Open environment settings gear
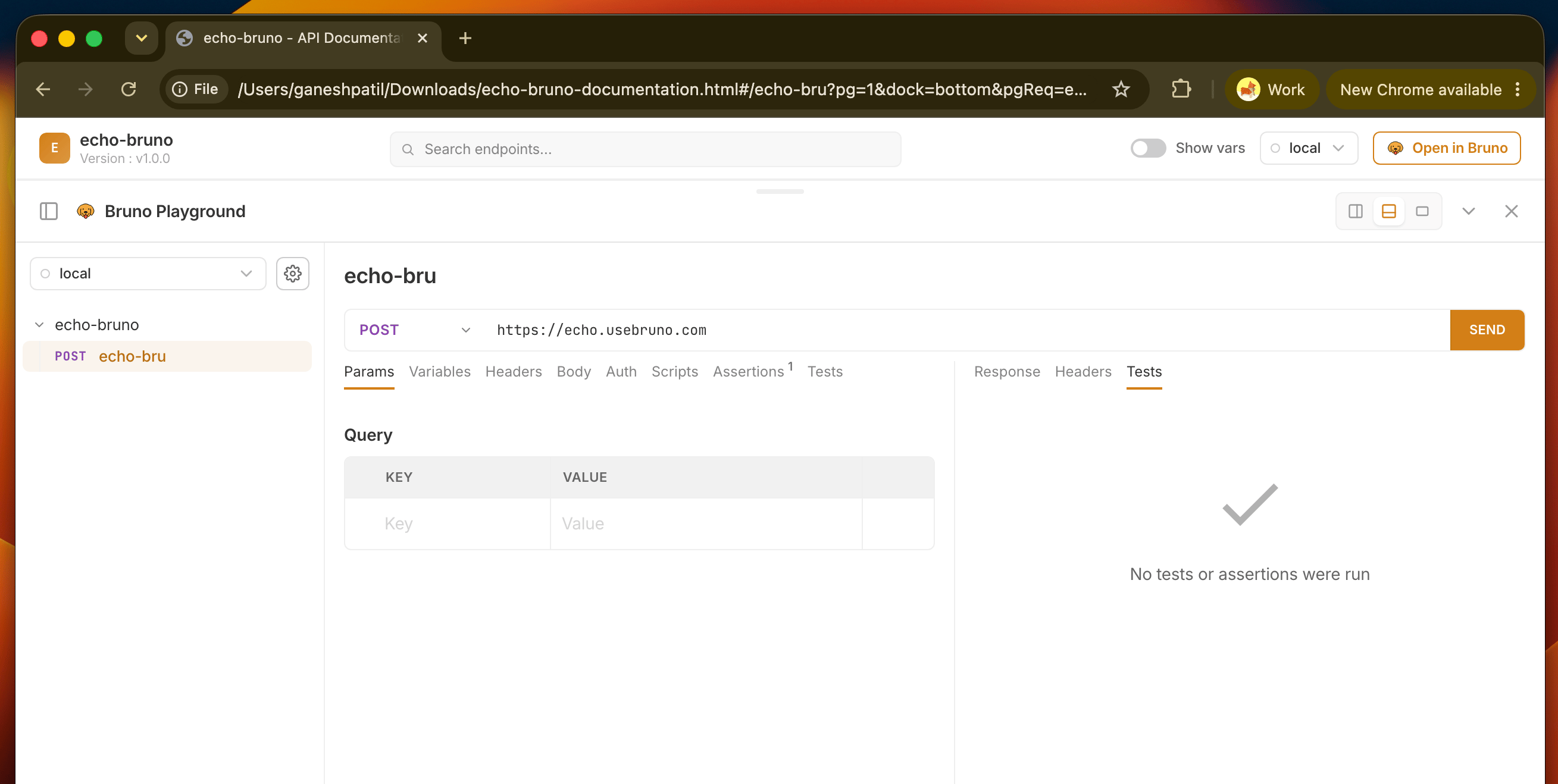This screenshot has height=784, width=1558. pos(293,273)
